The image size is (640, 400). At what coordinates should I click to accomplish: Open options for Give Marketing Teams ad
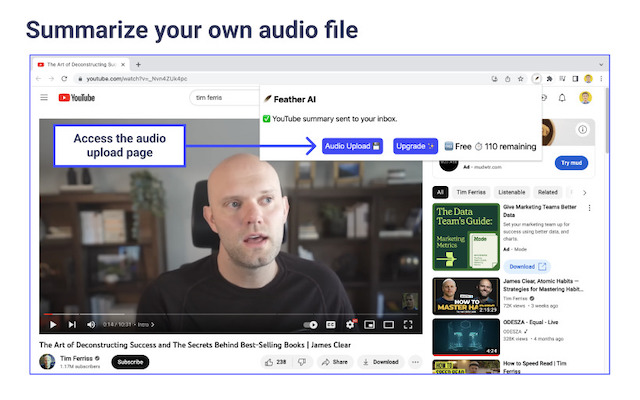pos(589,208)
